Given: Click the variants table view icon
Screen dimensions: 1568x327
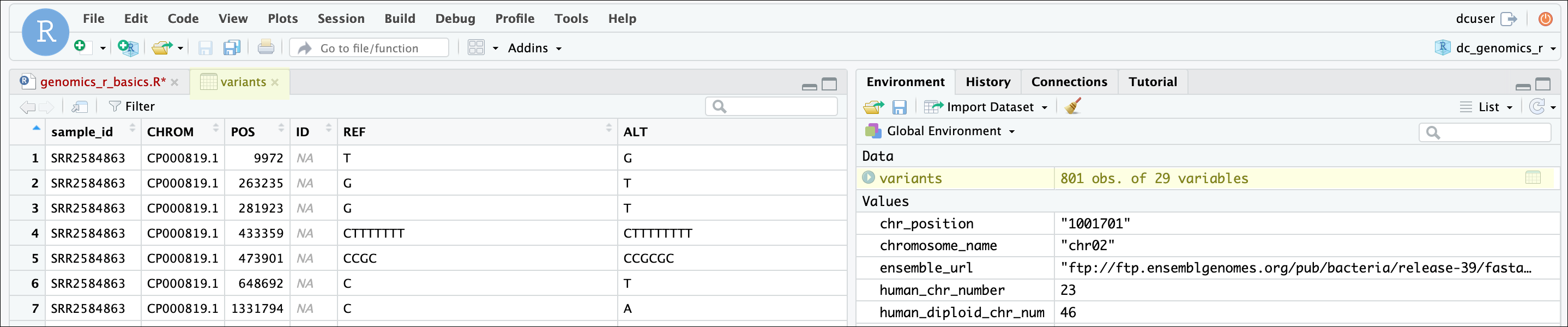Looking at the screenshot, I should pyautogui.click(x=1533, y=178).
